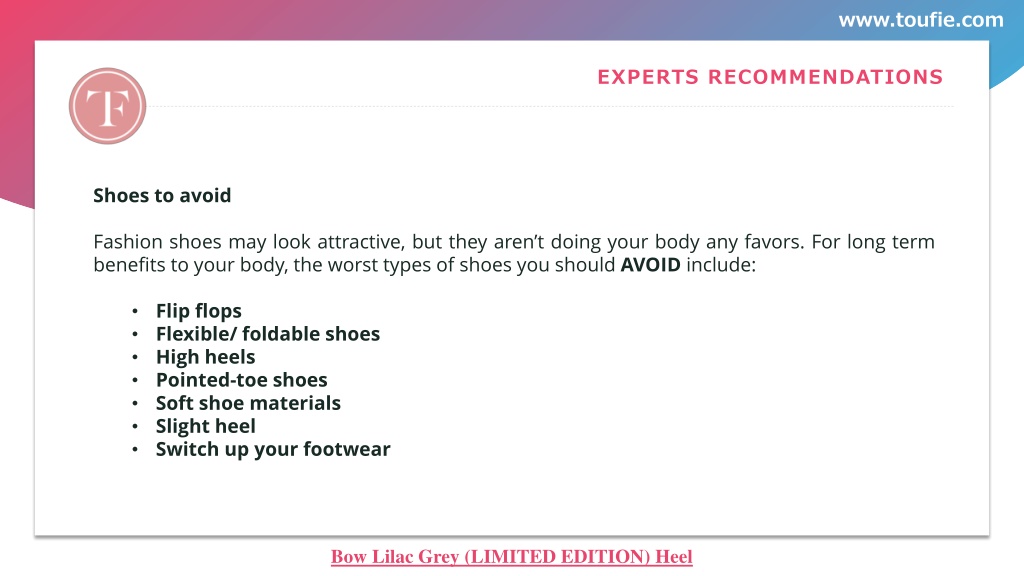Click the bullet dot beside Switch up your footwear

pyautogui.click(x=135, y=450)
